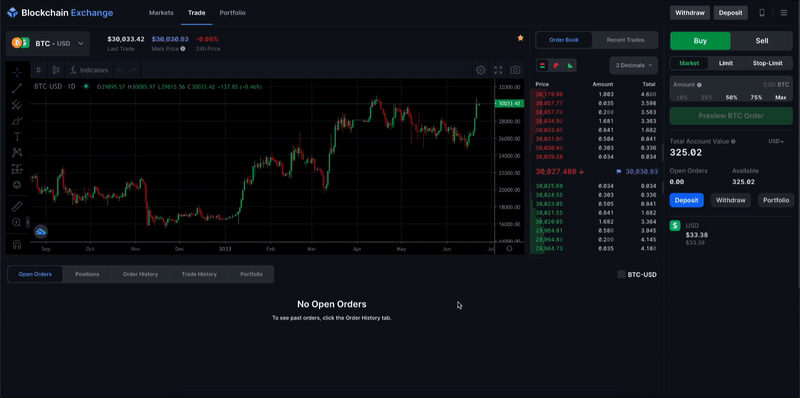Change the account value USD currency dropdown
The height and width of the screenshot is (398, 800).
point(776,141)
